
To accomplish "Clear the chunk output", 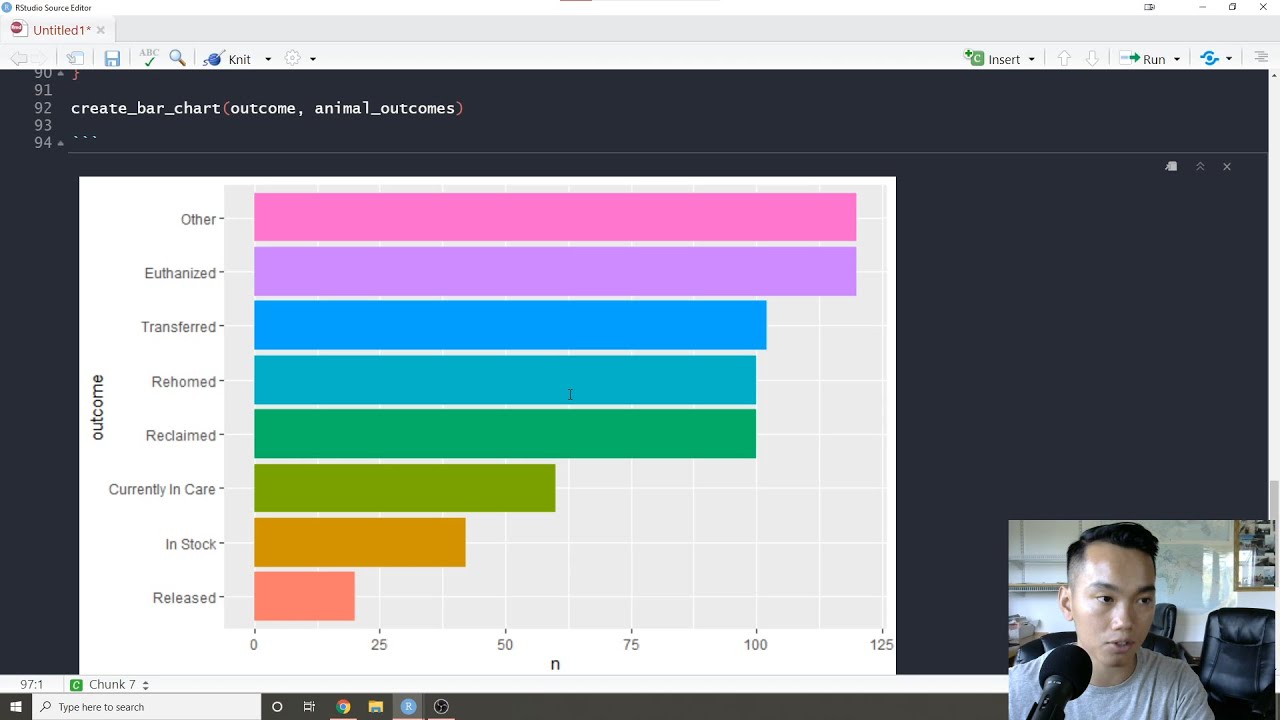I will coord(1227,166).
